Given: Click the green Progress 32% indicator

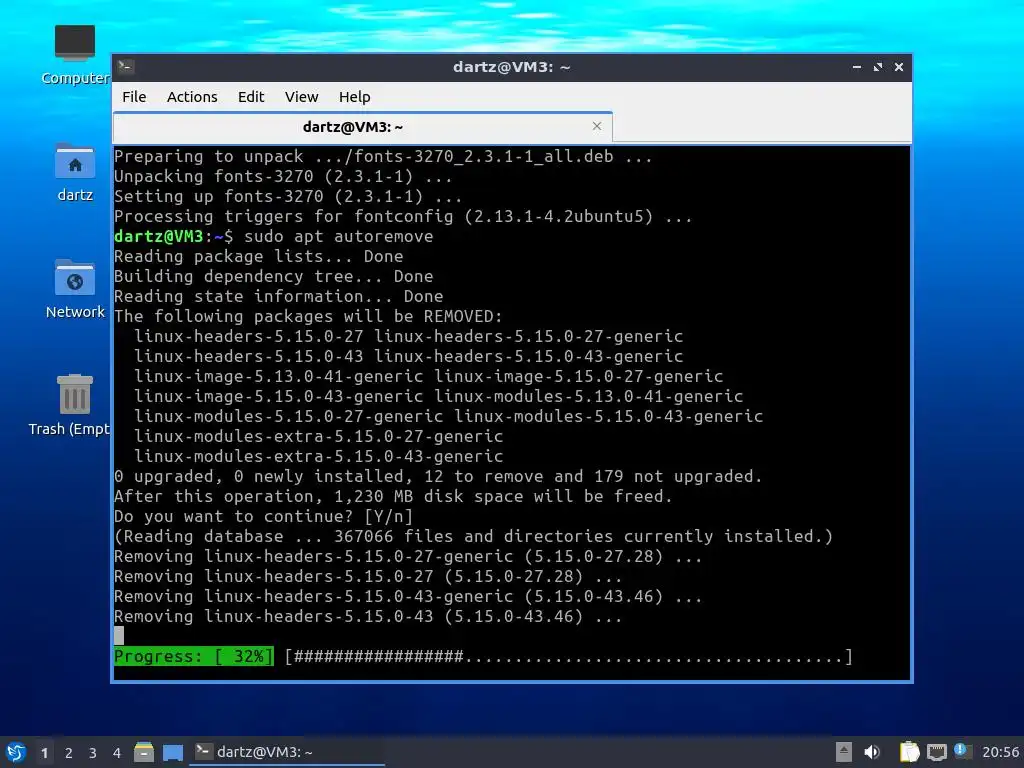Looking at the screenshot, I should pos(193,656).
